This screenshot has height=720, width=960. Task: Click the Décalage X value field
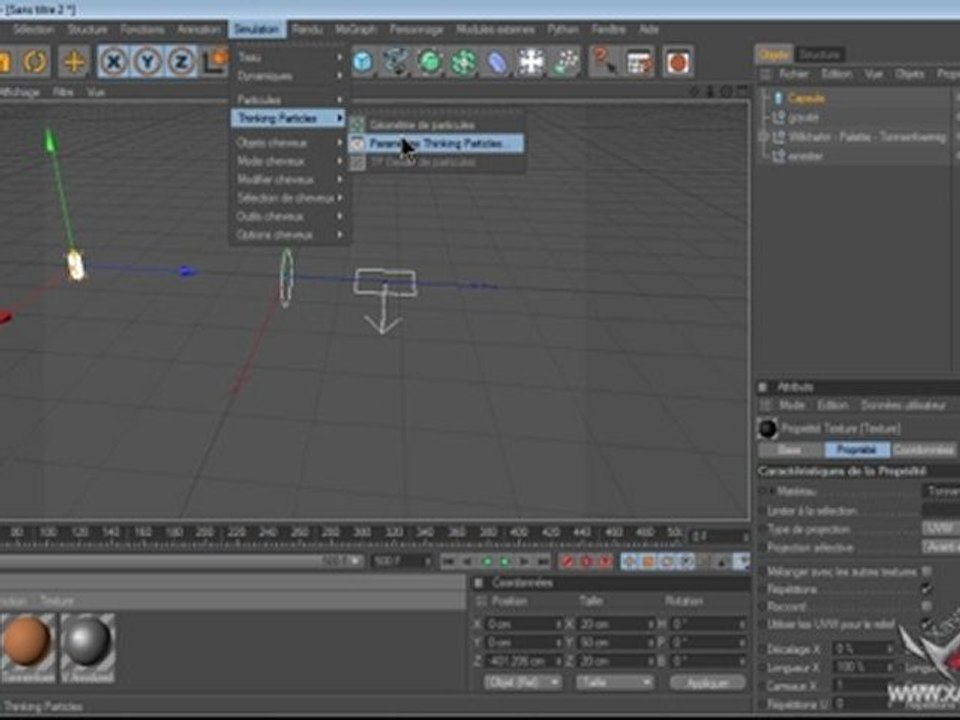point(864,648)
